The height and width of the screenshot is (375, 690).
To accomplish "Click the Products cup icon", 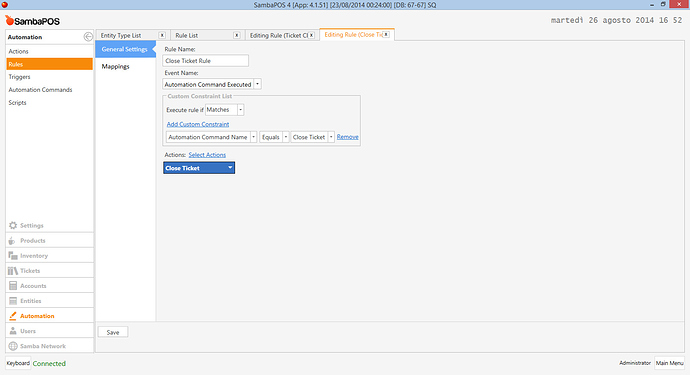I will click(x=12, y=241).
